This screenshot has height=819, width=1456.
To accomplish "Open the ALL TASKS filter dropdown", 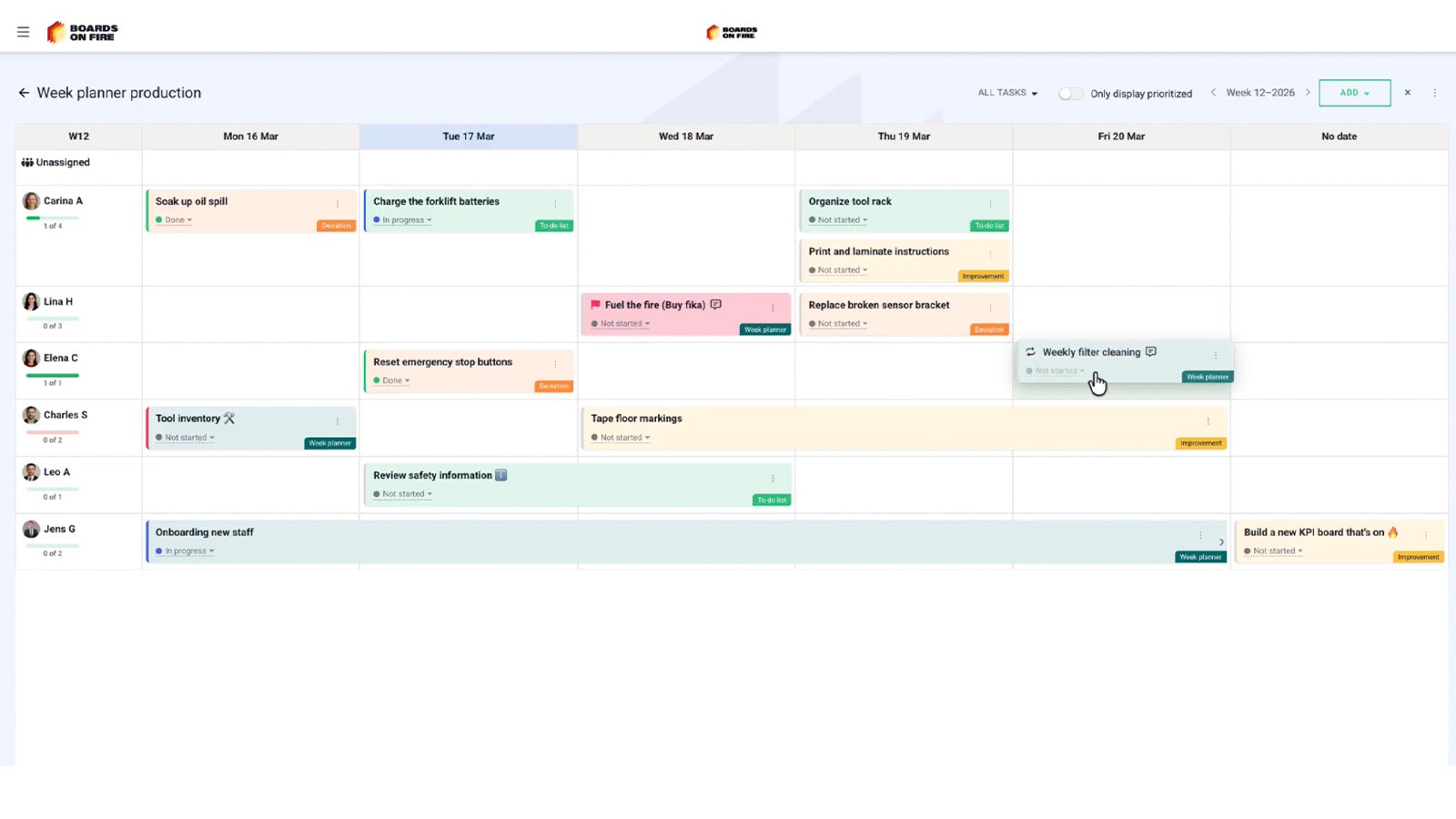I will point(1007,93).
